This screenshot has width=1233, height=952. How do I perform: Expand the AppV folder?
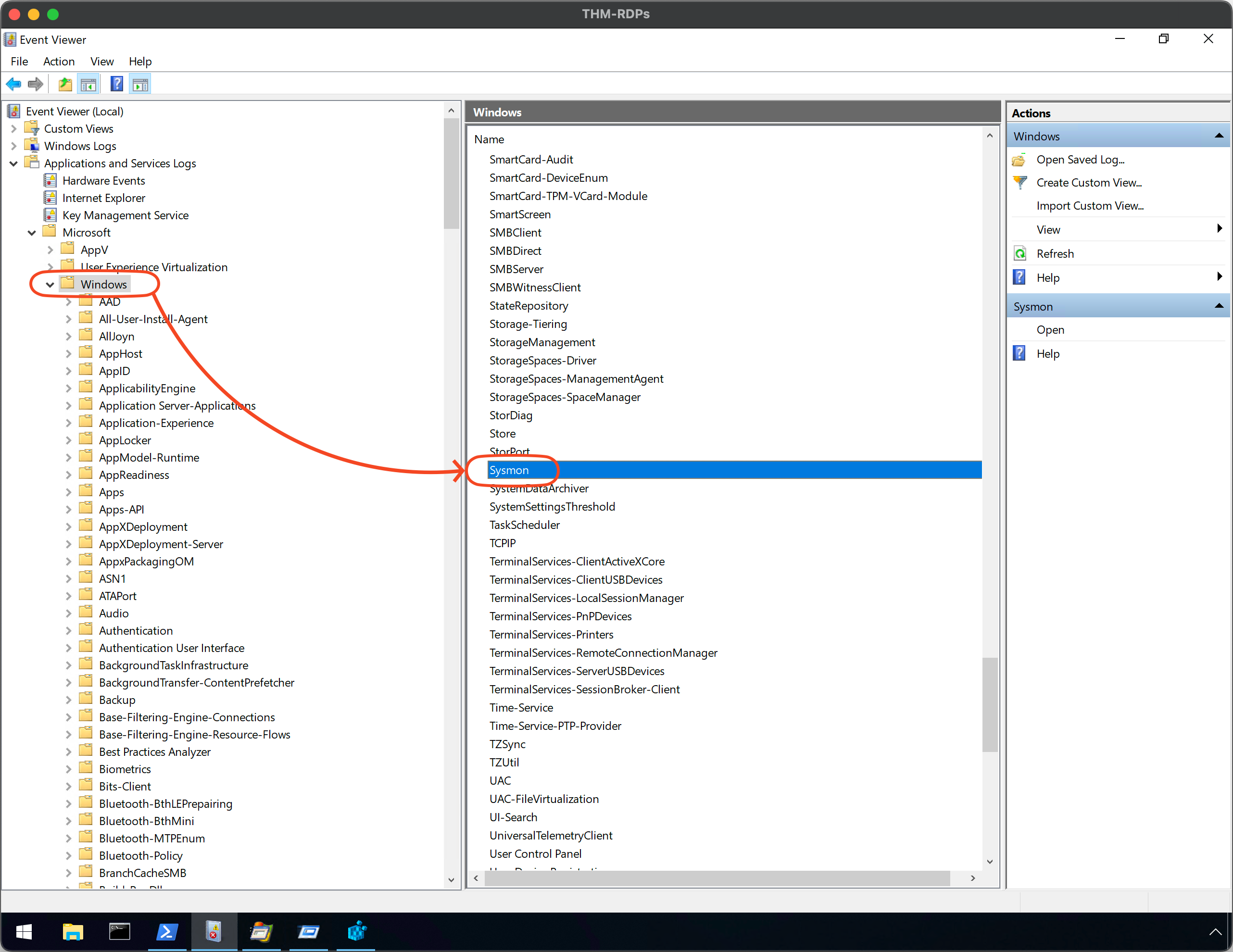(50, 250)
